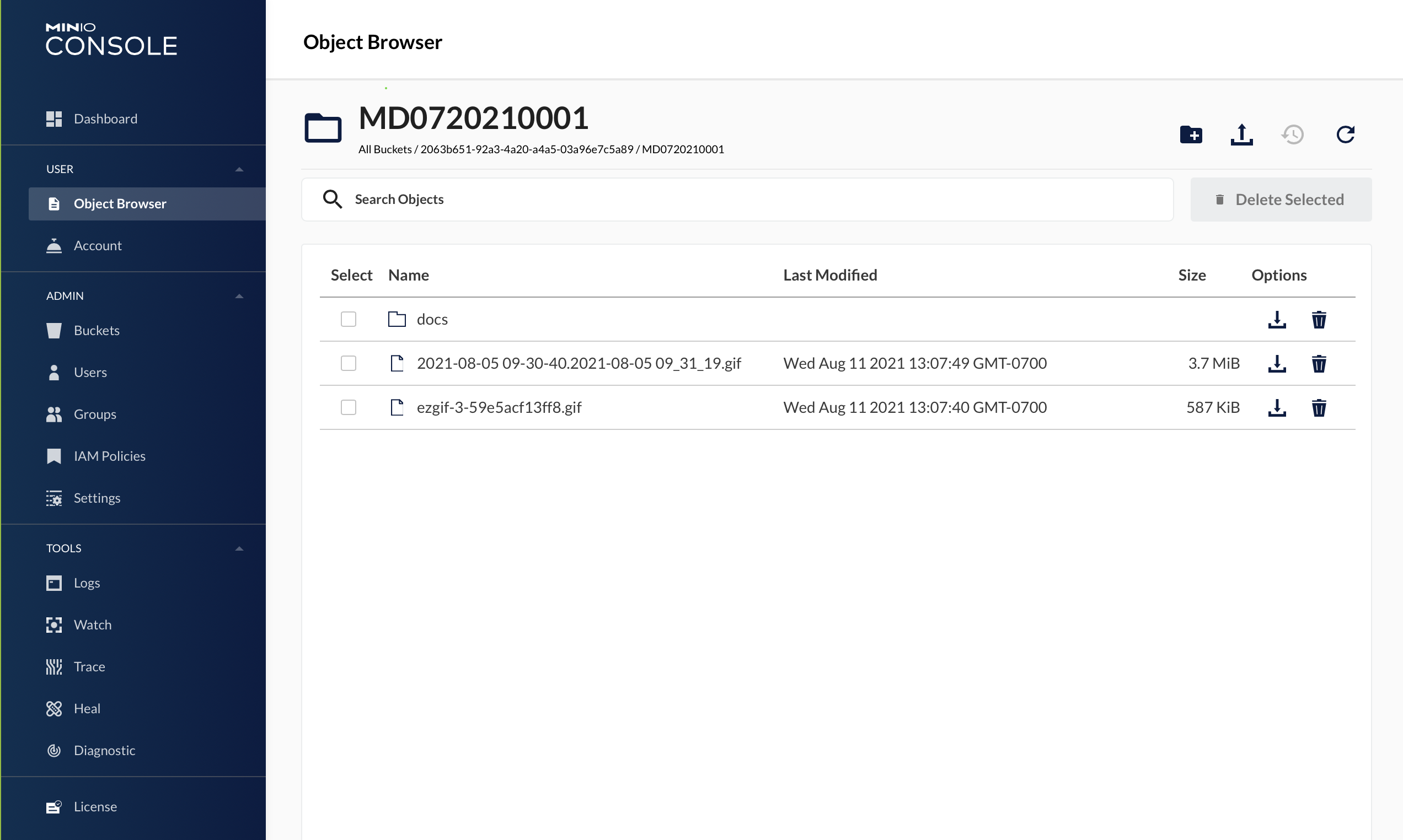Image resolution: width=1403 pixels, height=840 pixels.
Task: Click the Dashboard grid icon
Action: (54, 119)
